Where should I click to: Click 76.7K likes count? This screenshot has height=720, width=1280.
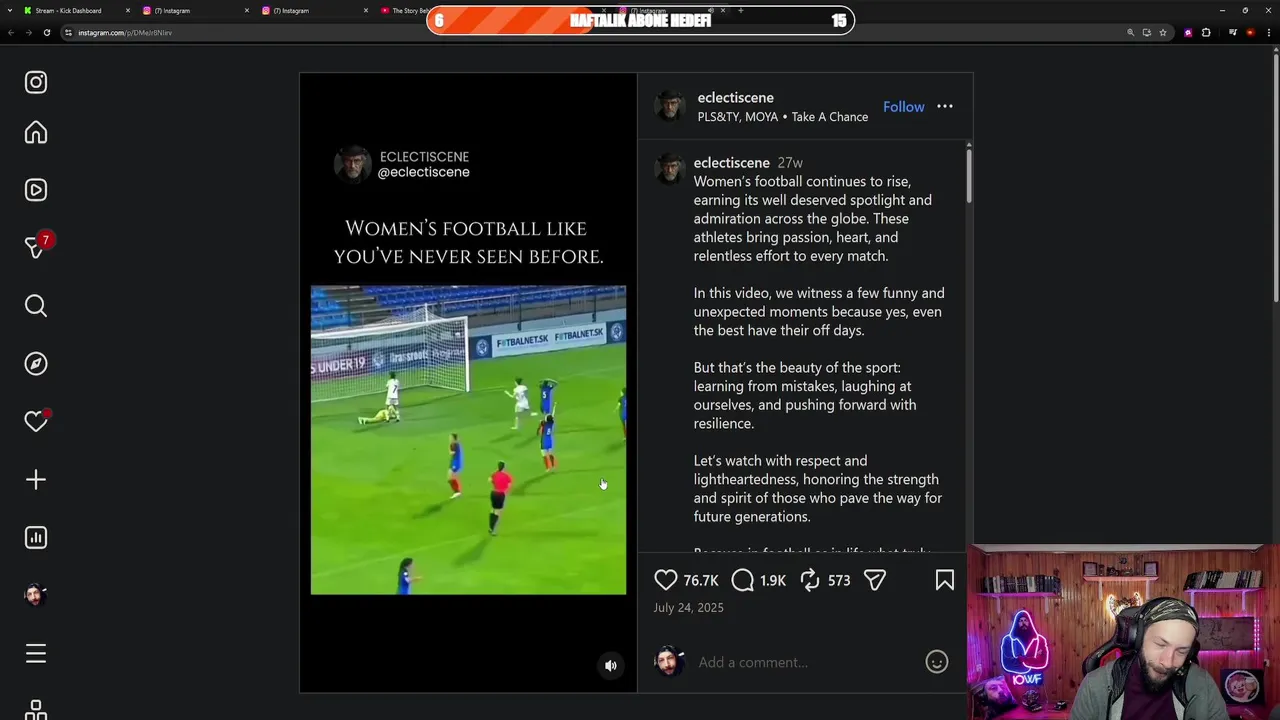point(701,581)
